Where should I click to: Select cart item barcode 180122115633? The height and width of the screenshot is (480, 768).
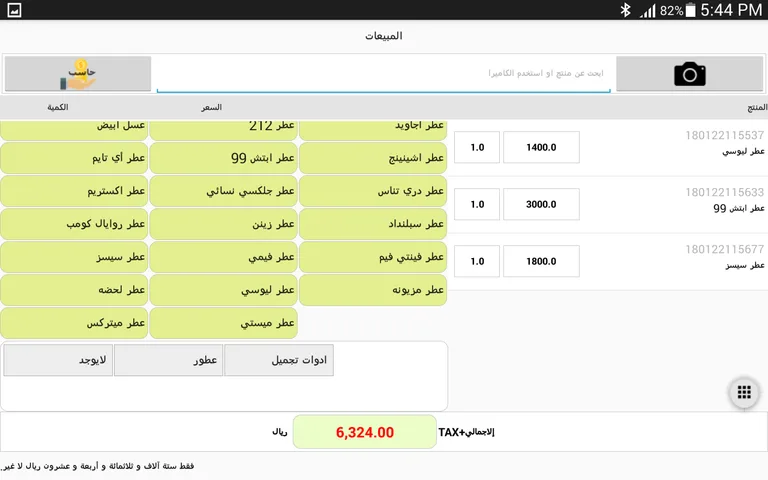pos(724,192)
